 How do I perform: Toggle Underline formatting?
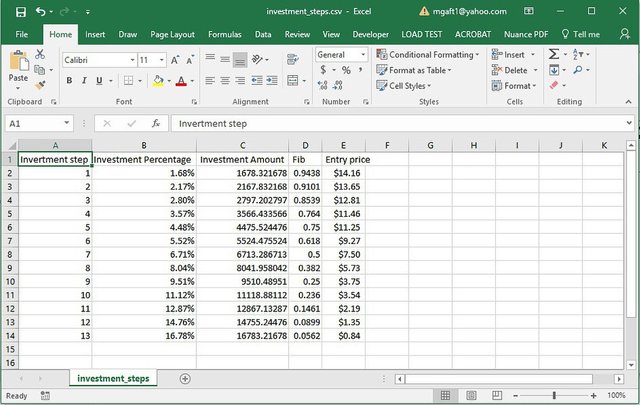pos(99,81)
